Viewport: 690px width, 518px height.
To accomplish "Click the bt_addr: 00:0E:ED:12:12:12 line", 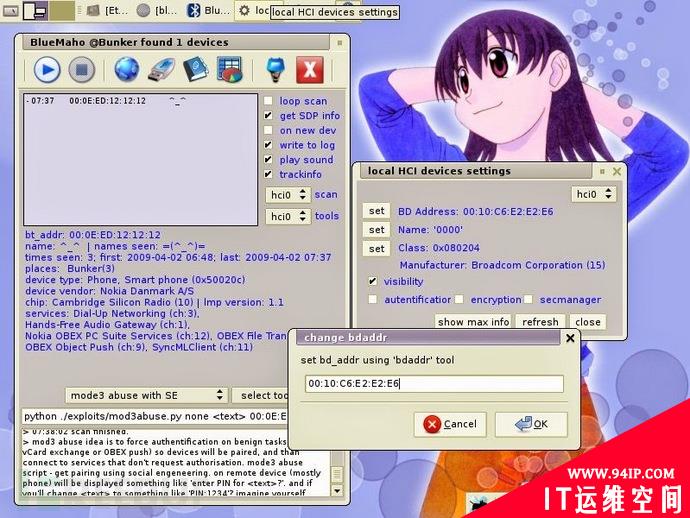I will pyautogui.click(x=92, y=235).
